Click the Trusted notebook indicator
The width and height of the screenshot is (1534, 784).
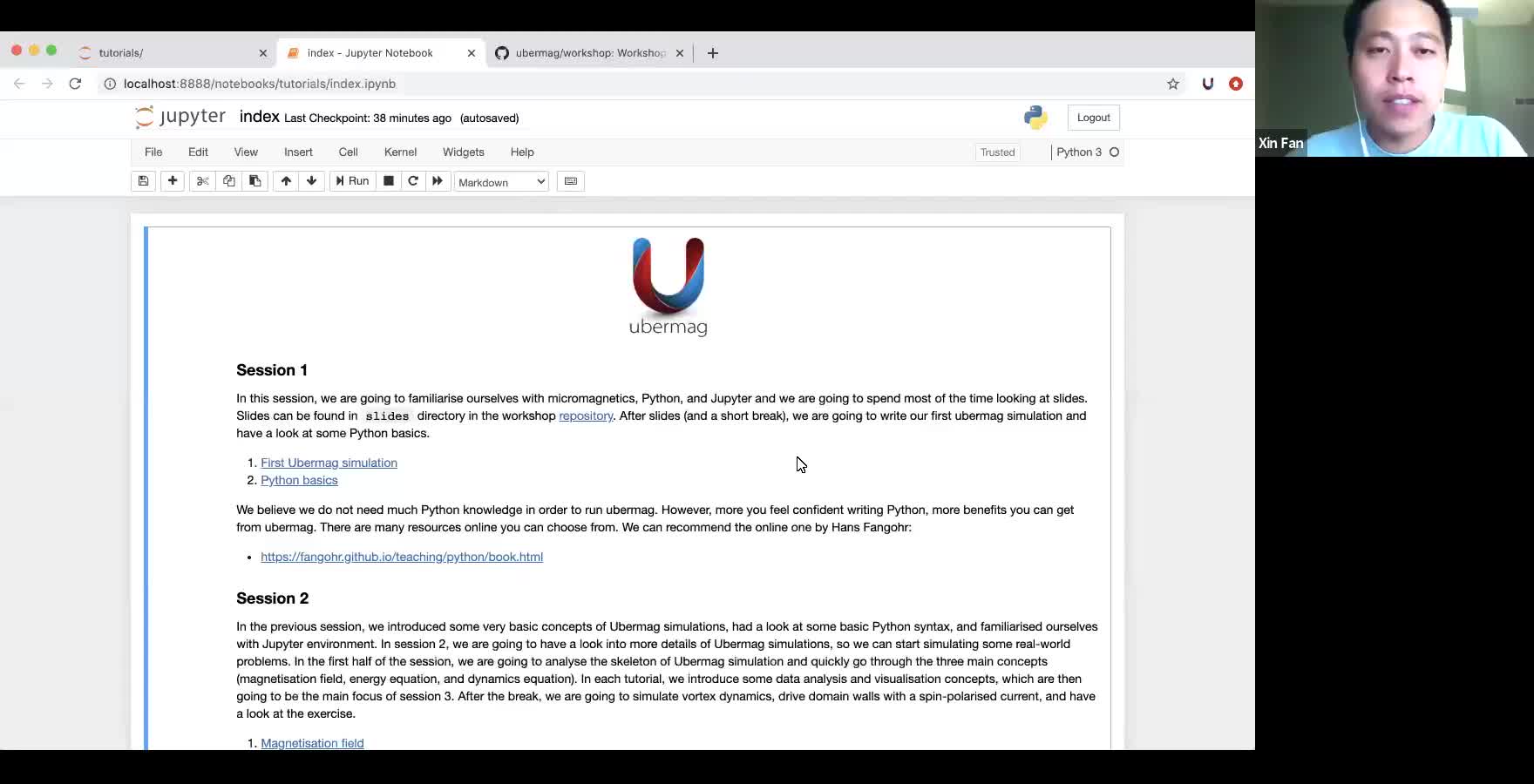997,152
